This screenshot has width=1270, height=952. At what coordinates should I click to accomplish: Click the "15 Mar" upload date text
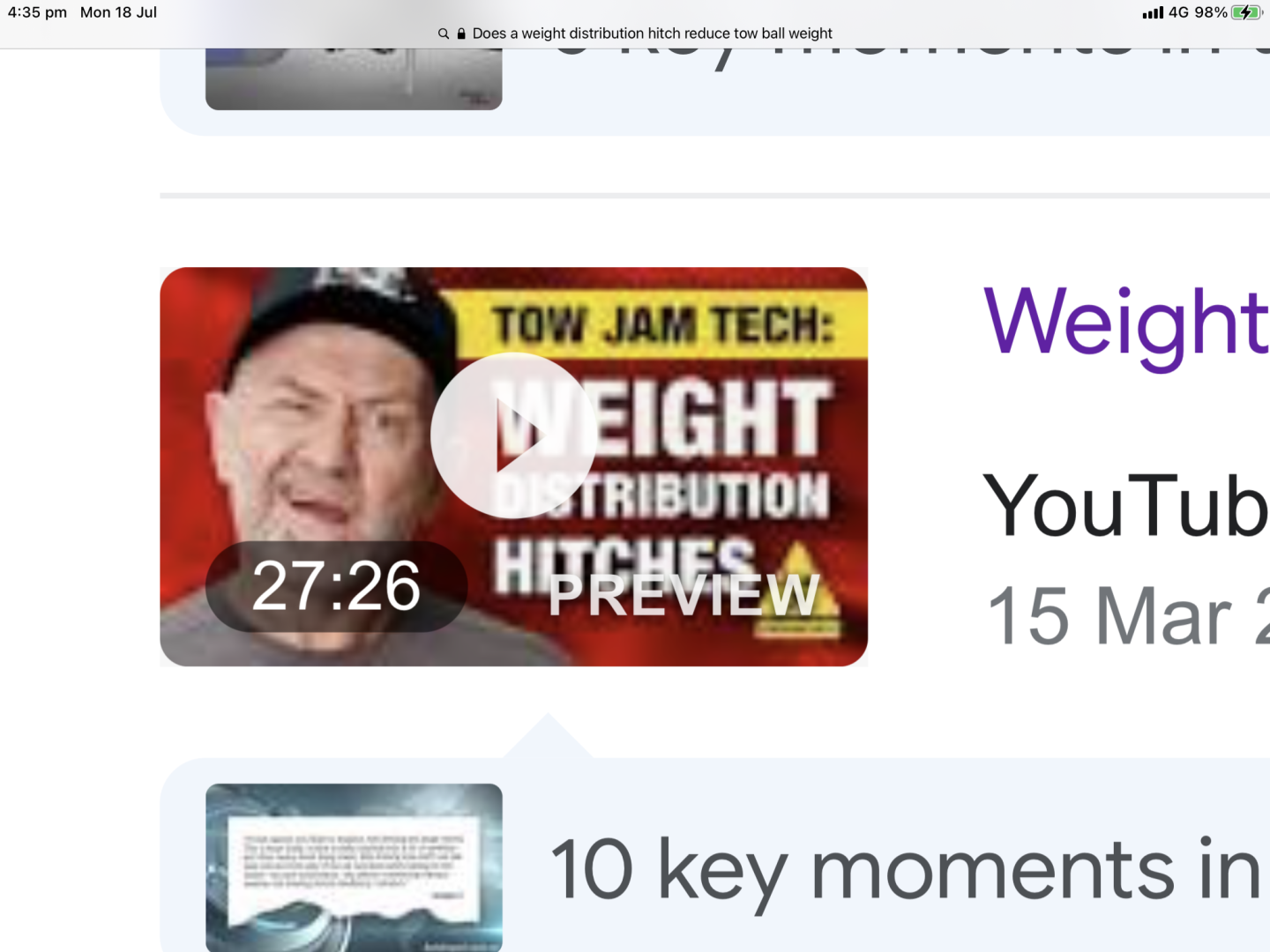coord(1109,617)
